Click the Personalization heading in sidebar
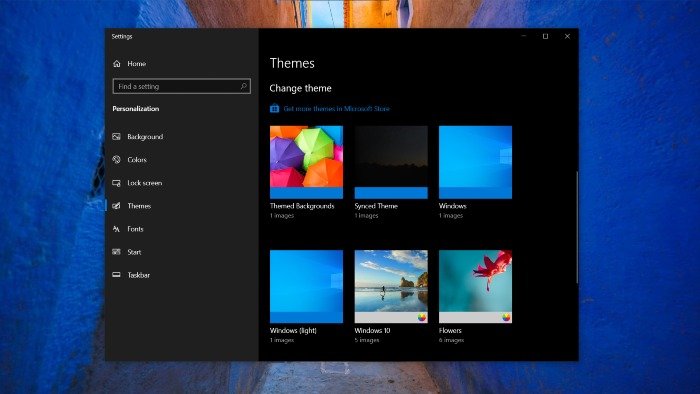The width and height of the screenshot is (700, 394). tap(136, 108)
